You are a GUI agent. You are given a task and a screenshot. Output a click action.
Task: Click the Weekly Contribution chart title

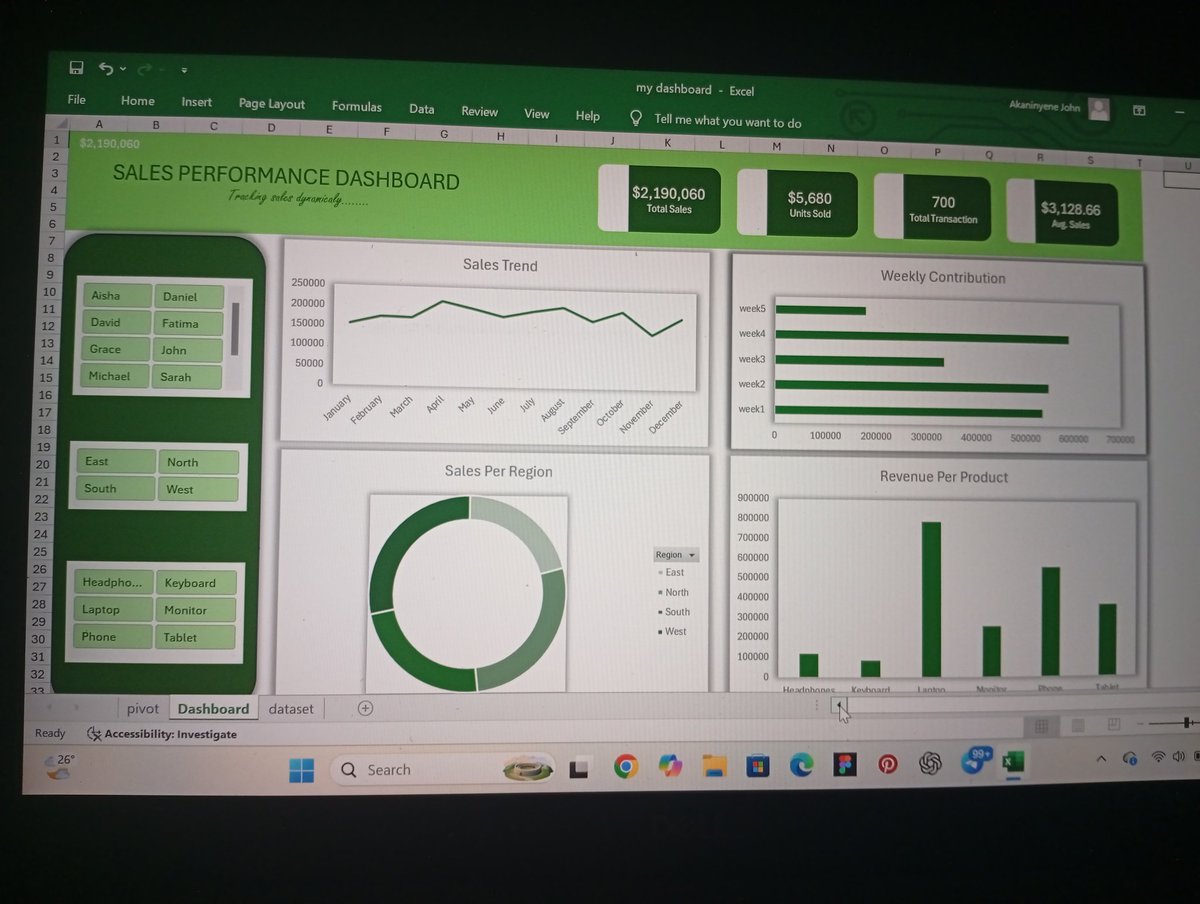943,277
